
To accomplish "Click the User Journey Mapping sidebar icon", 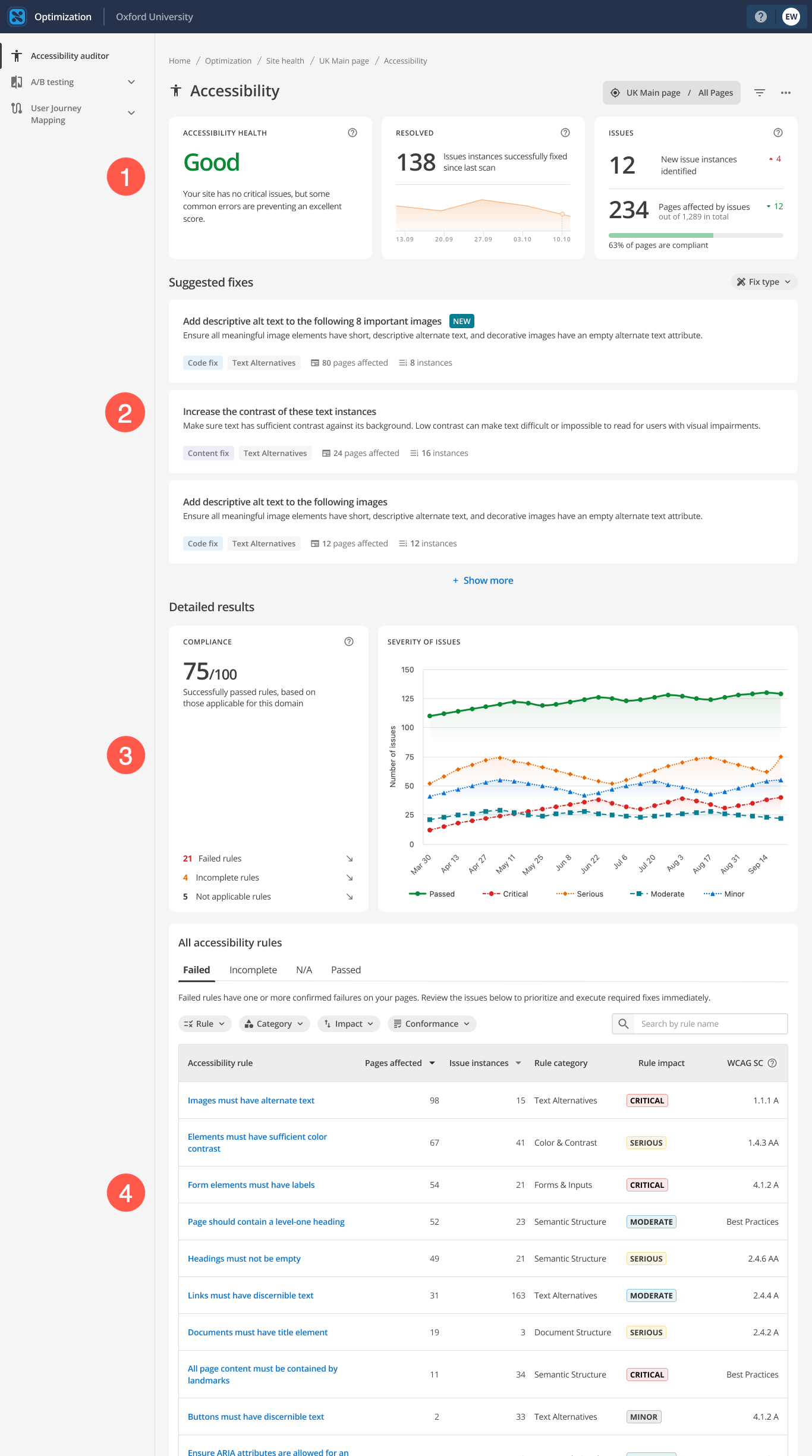I will (17, 108).
